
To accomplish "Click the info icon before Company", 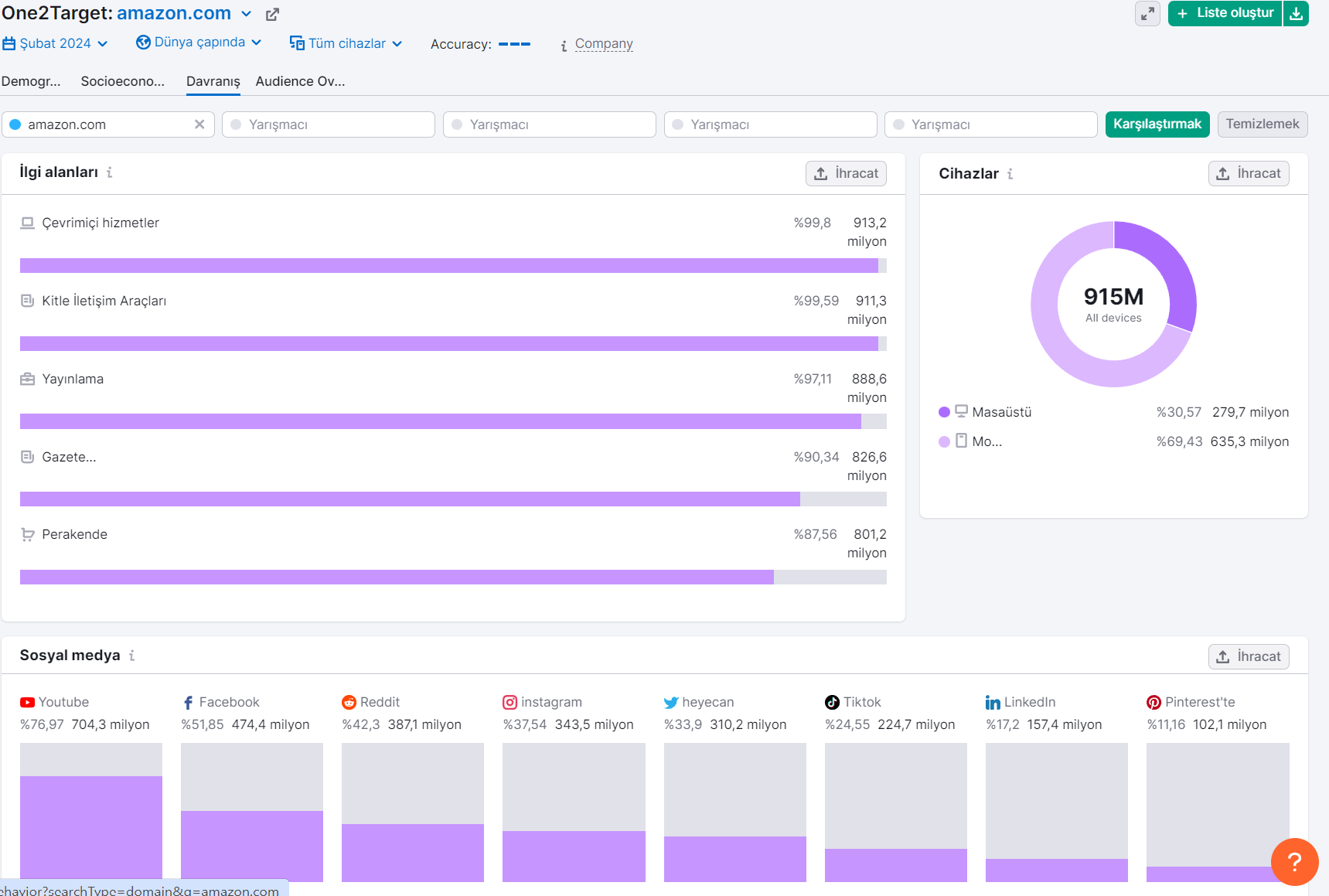I will tap(564, 46).
